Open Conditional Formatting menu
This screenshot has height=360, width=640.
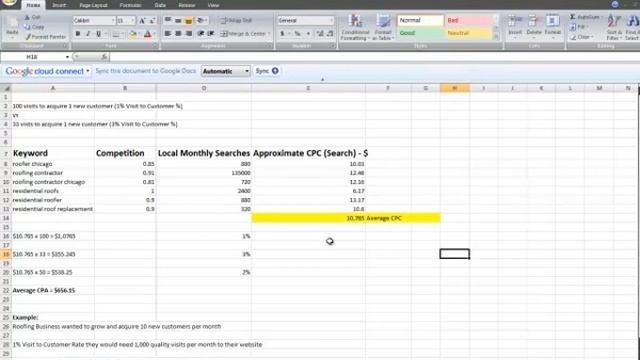coord(355,27)
